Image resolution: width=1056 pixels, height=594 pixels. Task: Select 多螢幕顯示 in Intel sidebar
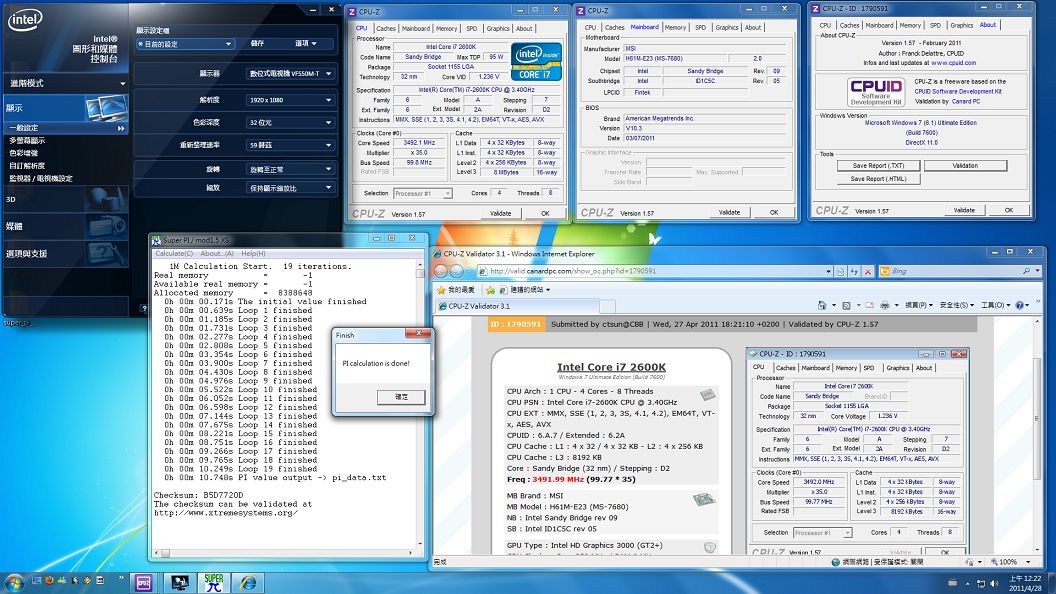27,141
